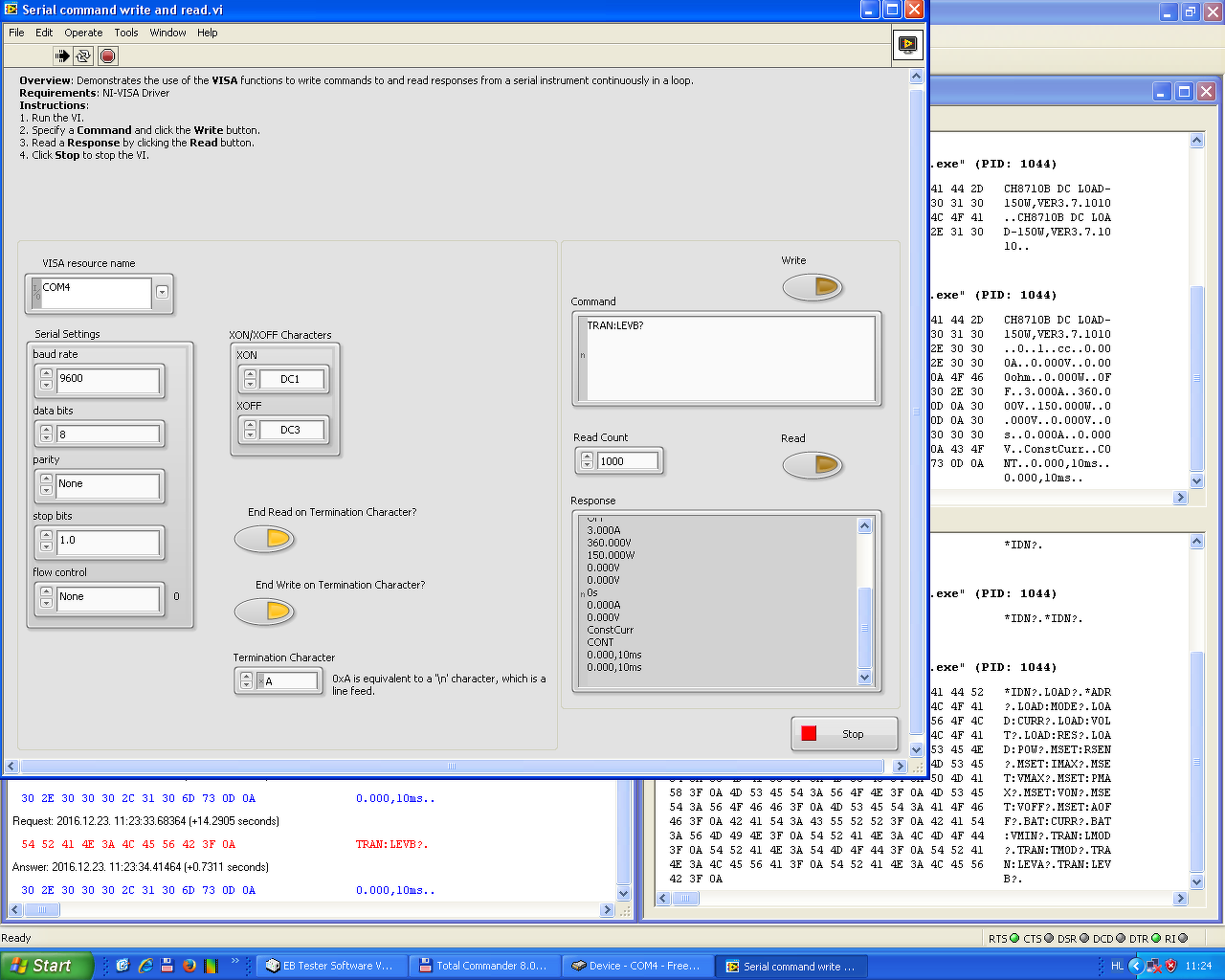Click the red shield security tray icon
Viewport: 1225px width, 980px height.
1170,966
